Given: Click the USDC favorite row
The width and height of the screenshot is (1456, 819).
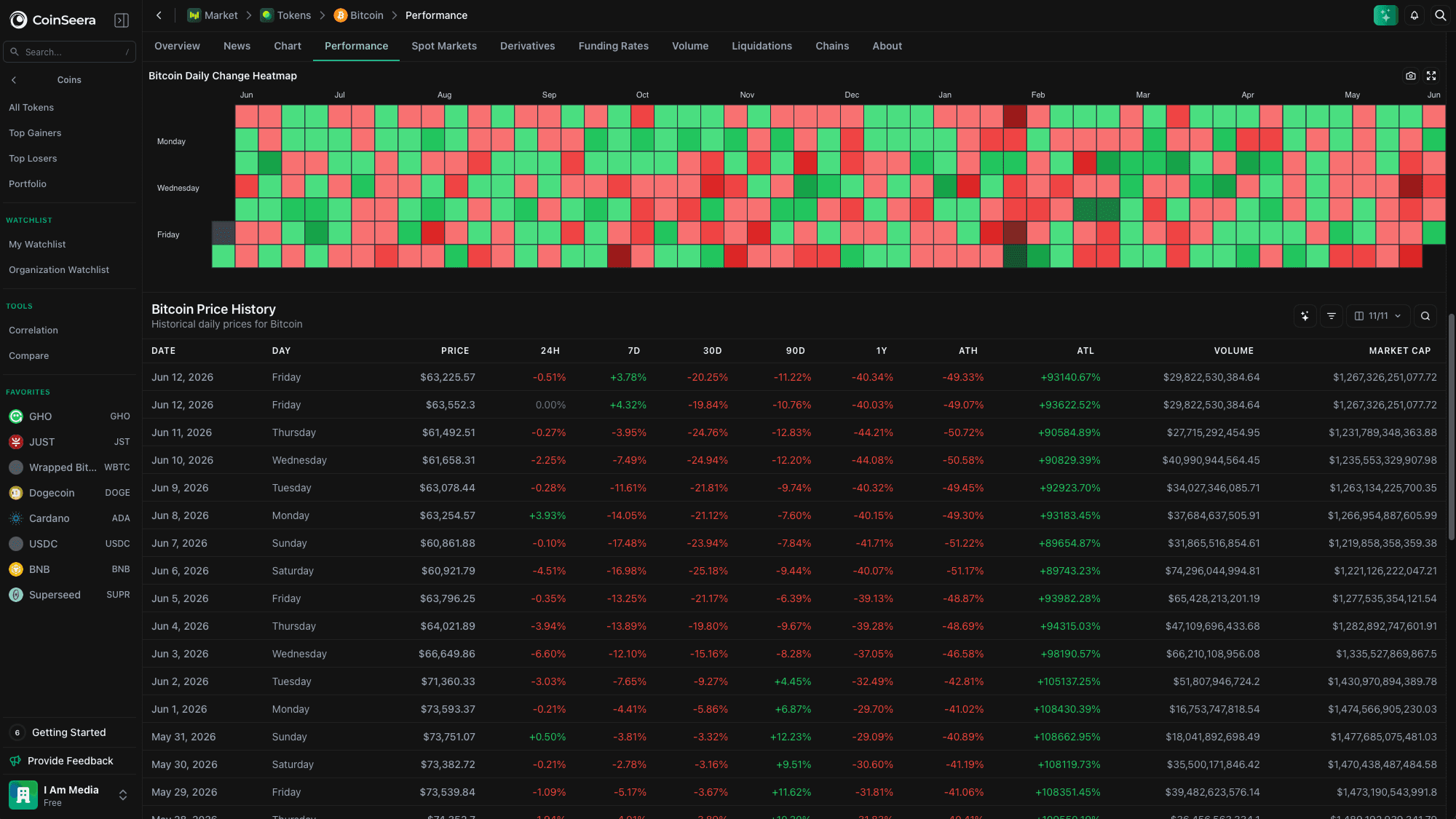Looking at the screenshot, I should click(69, 544).
